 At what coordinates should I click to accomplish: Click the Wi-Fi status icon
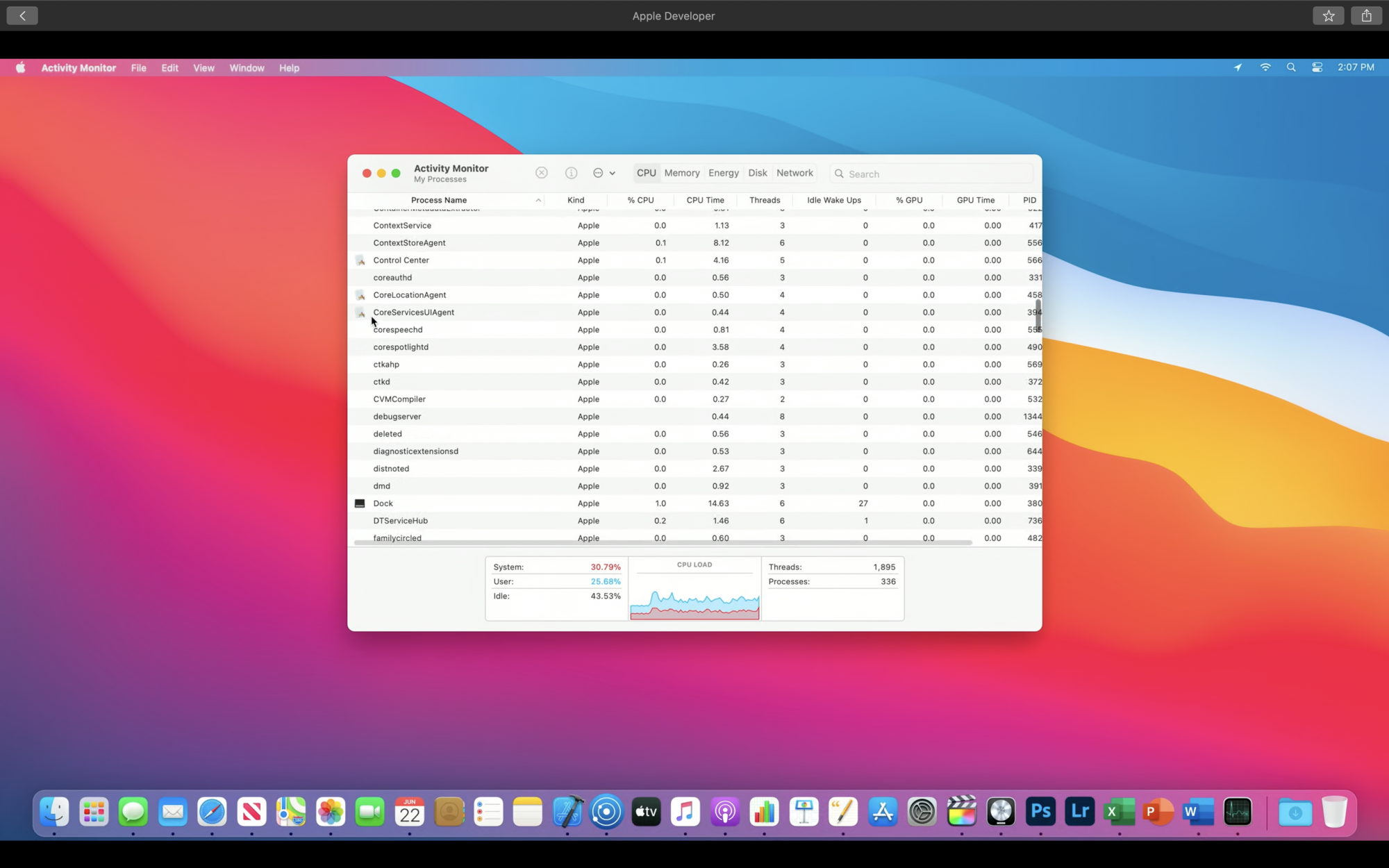click(1265, 67)
